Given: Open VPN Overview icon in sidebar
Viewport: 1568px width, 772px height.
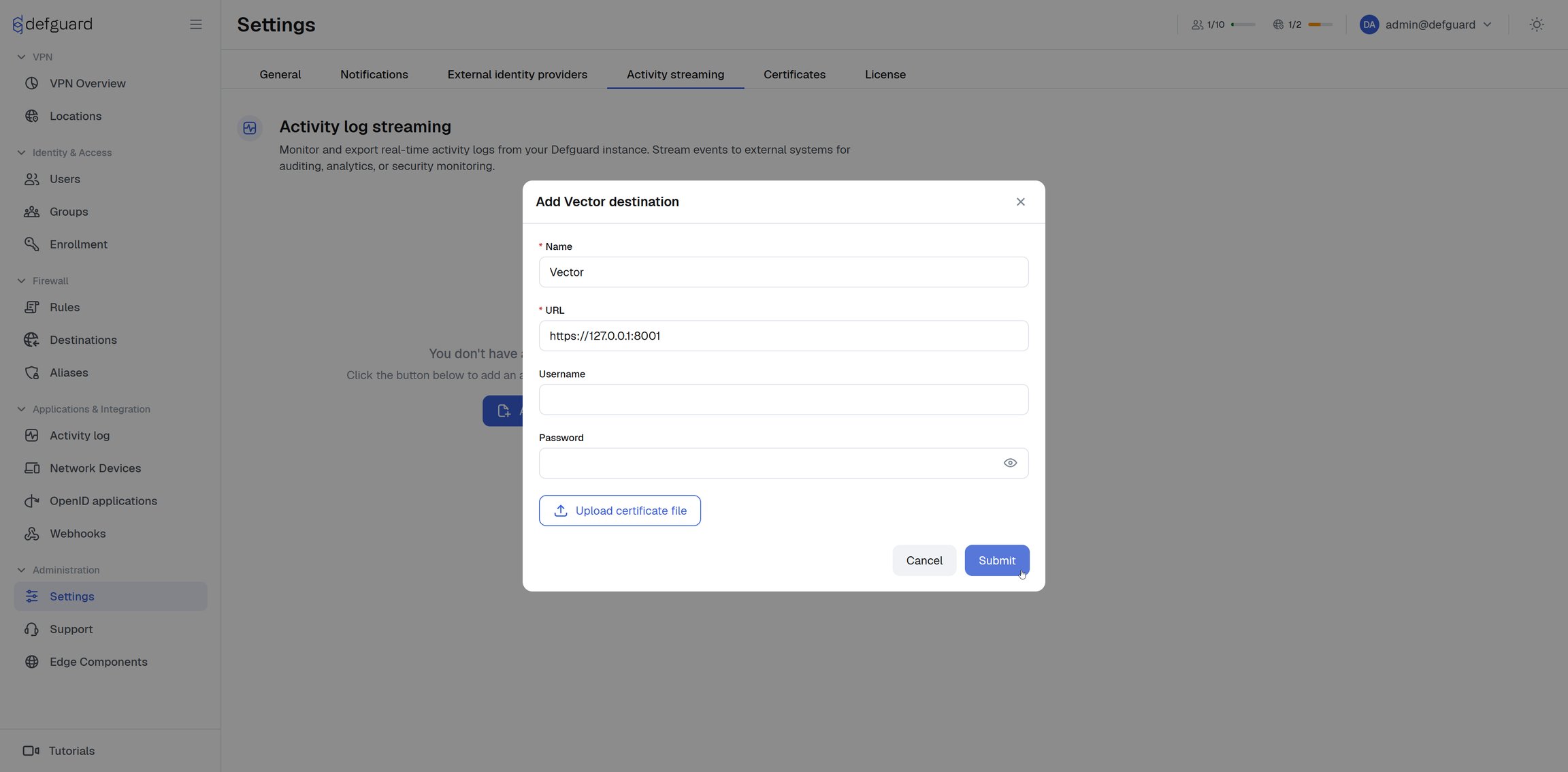Looking at the screenshot, I should click(31, 84).
